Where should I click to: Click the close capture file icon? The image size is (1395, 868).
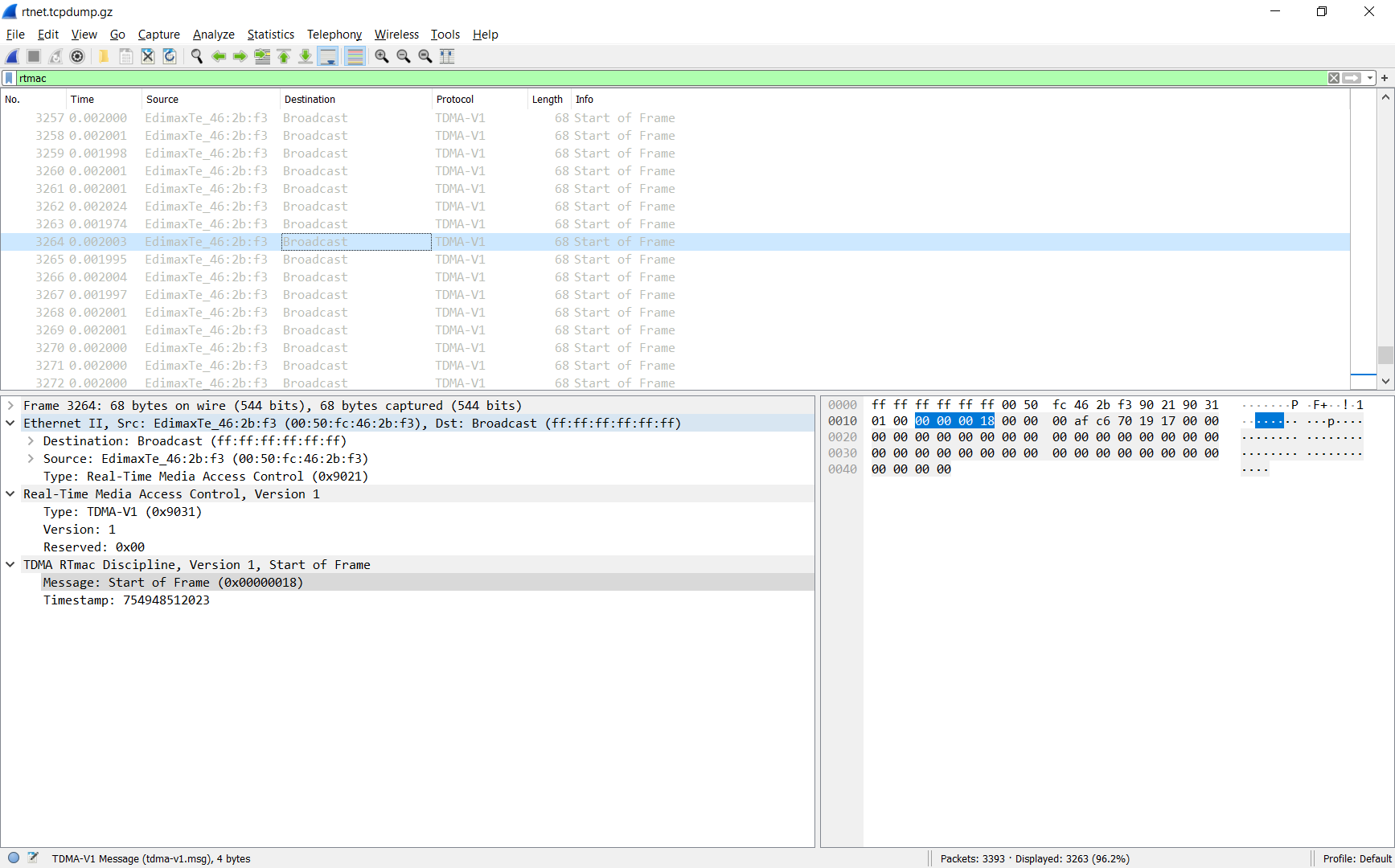[x=148, y=56]
